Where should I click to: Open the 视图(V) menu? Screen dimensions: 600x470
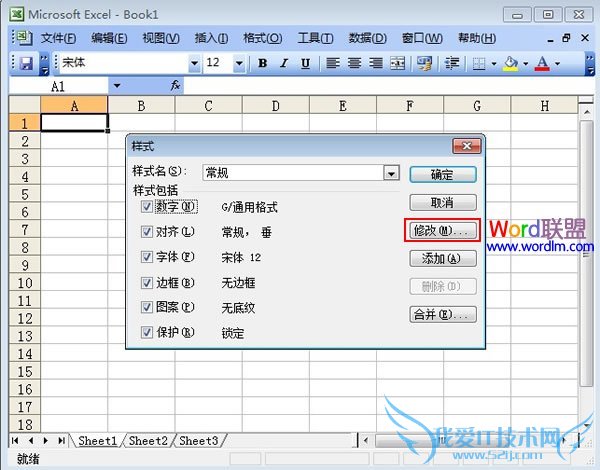(161, 38)
